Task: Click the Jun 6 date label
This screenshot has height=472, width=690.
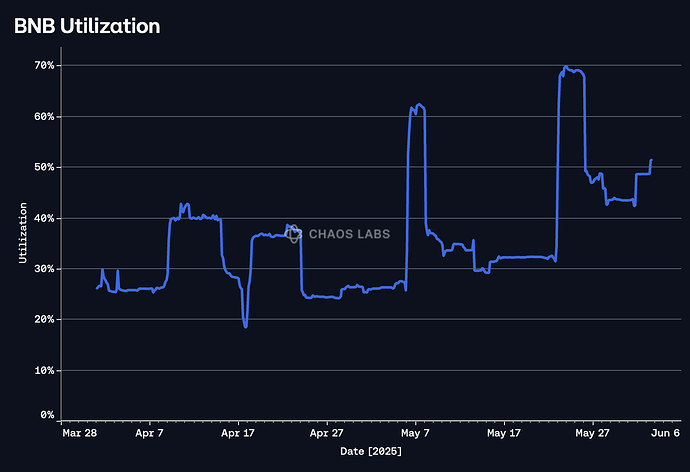Action: click(665, 433)
